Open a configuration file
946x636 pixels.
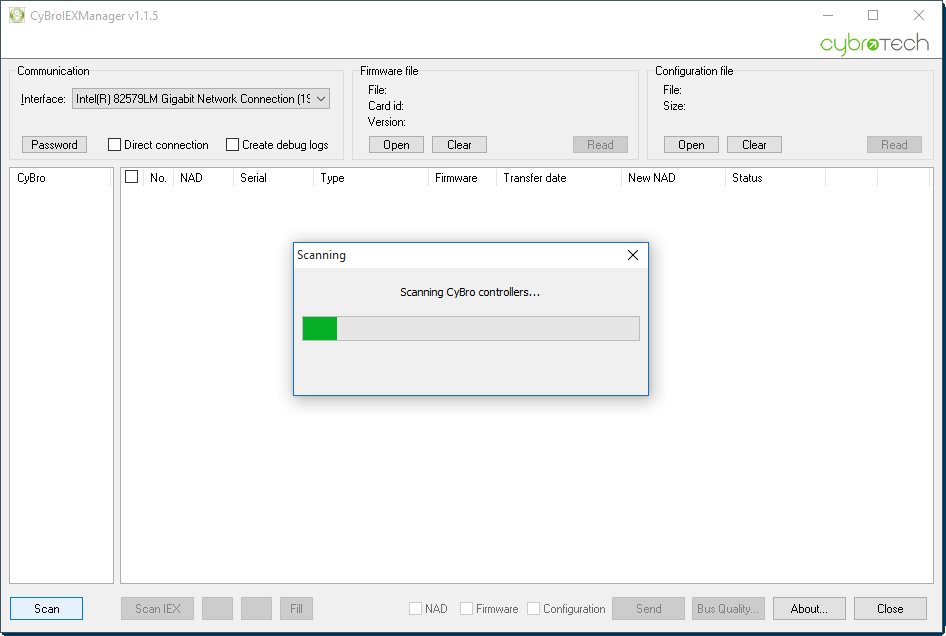[x=691, y=145]
